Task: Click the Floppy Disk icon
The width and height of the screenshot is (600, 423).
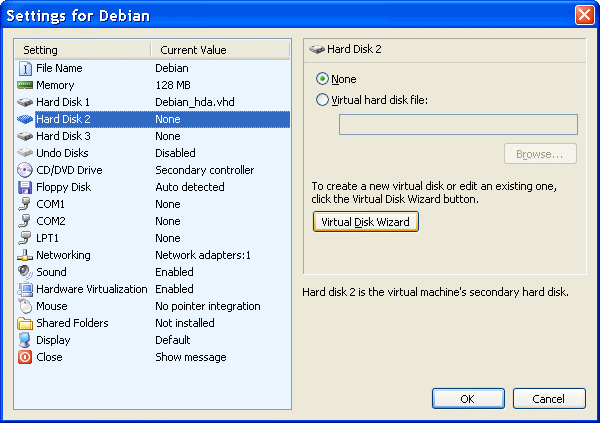Action: [x=25, y=187]
